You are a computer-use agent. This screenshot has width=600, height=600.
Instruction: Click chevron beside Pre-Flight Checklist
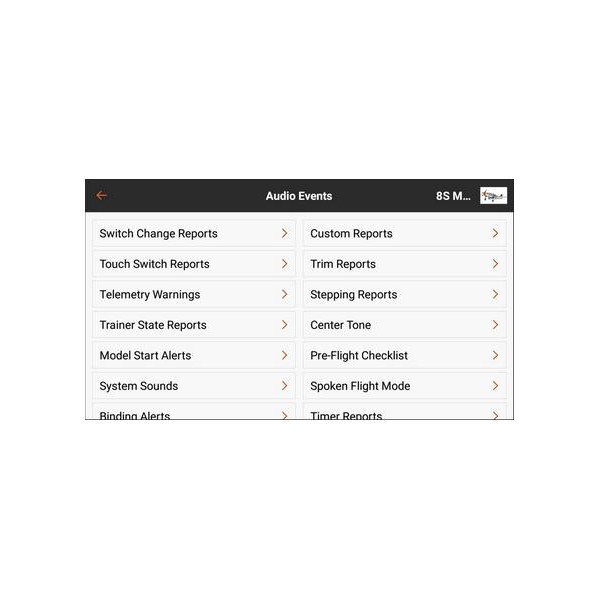coord(495,355)
